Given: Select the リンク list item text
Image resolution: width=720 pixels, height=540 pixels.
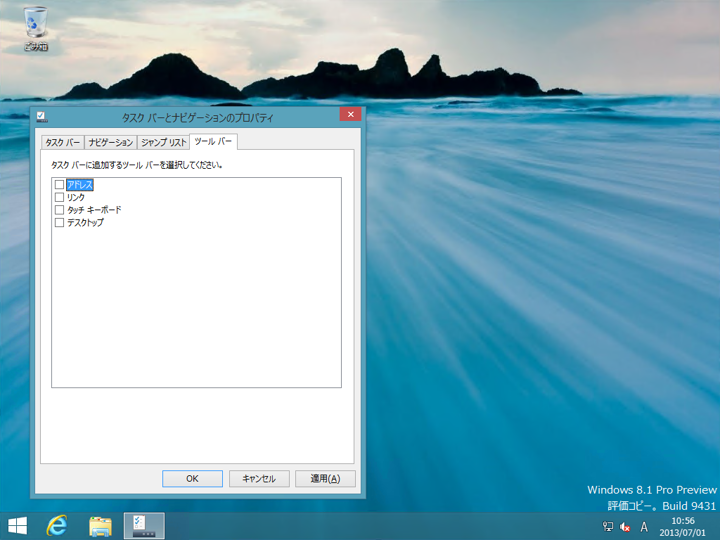Looking at the screenshot, I should click(x=76, y=197).
